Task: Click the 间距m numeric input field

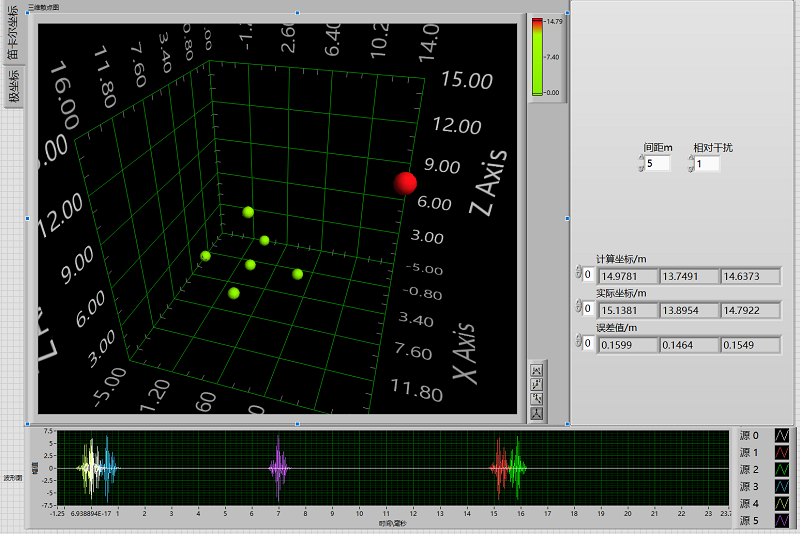Action: [658, 163]
